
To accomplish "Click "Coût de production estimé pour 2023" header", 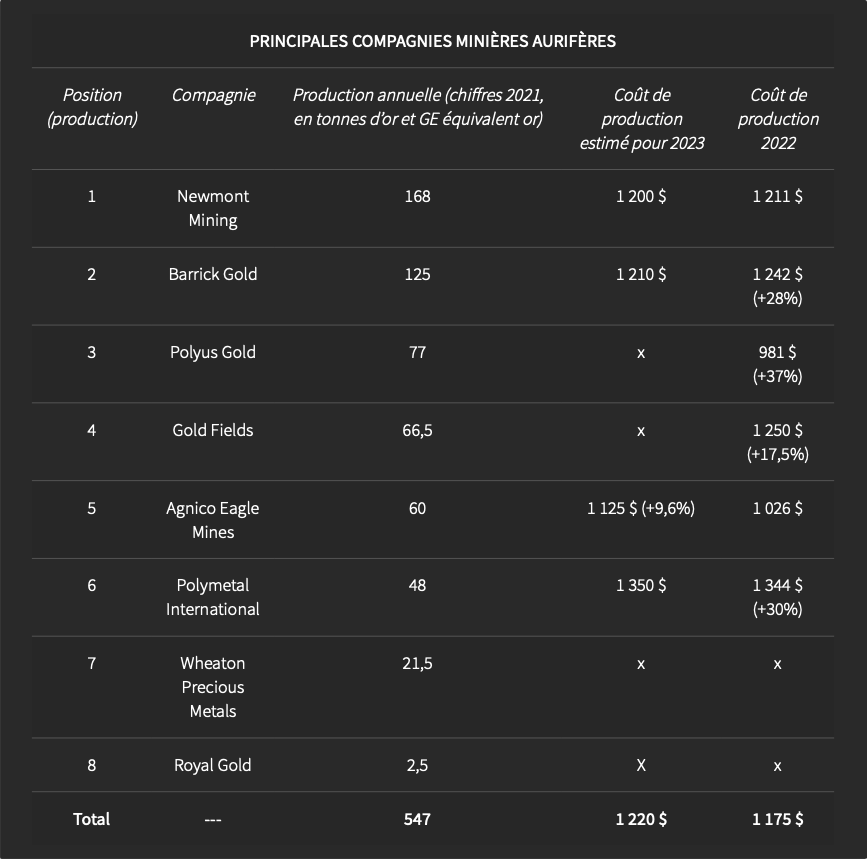I will 641,119.
